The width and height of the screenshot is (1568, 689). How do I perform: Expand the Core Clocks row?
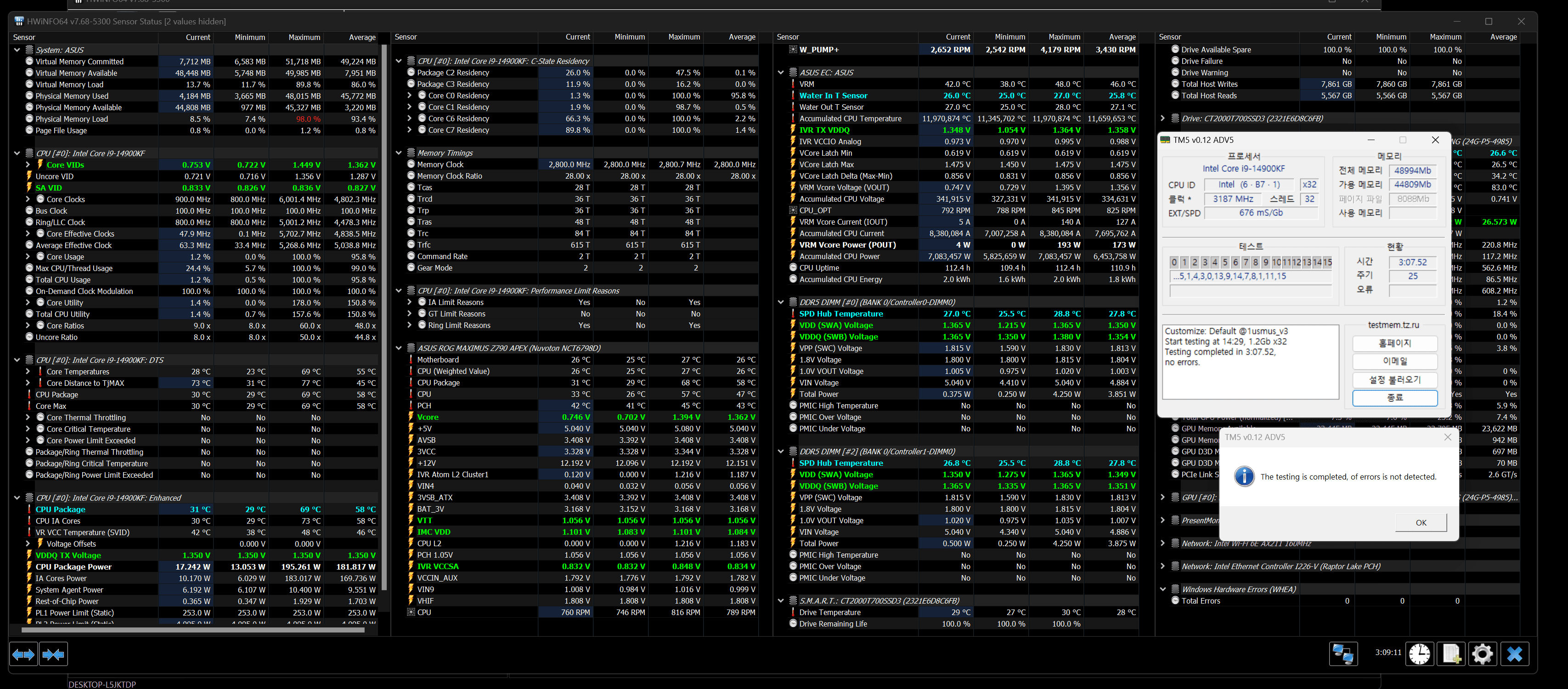pyautogui.click(x=28, y=199)
